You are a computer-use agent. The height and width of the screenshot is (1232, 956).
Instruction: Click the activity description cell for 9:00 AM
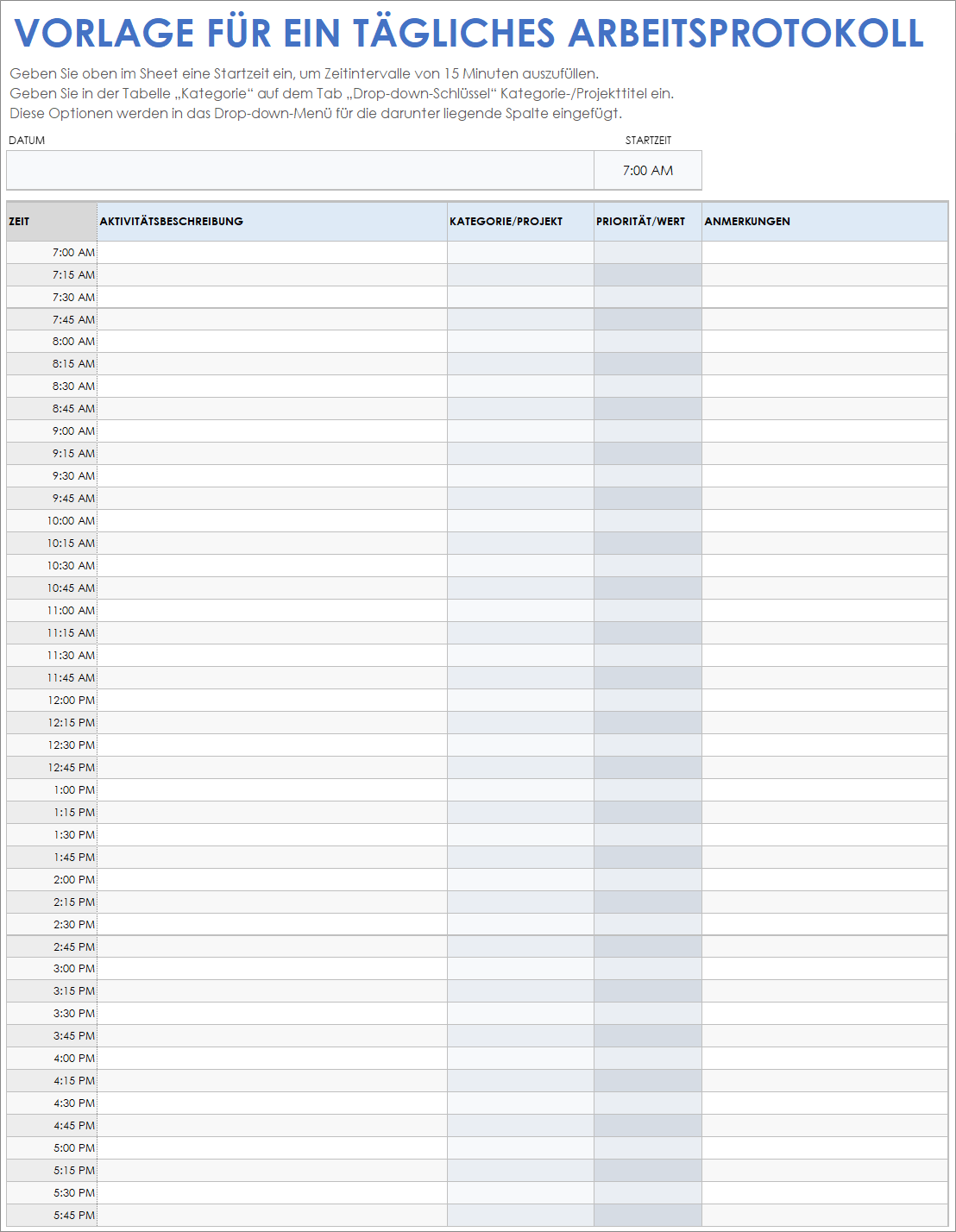[272, 431]
